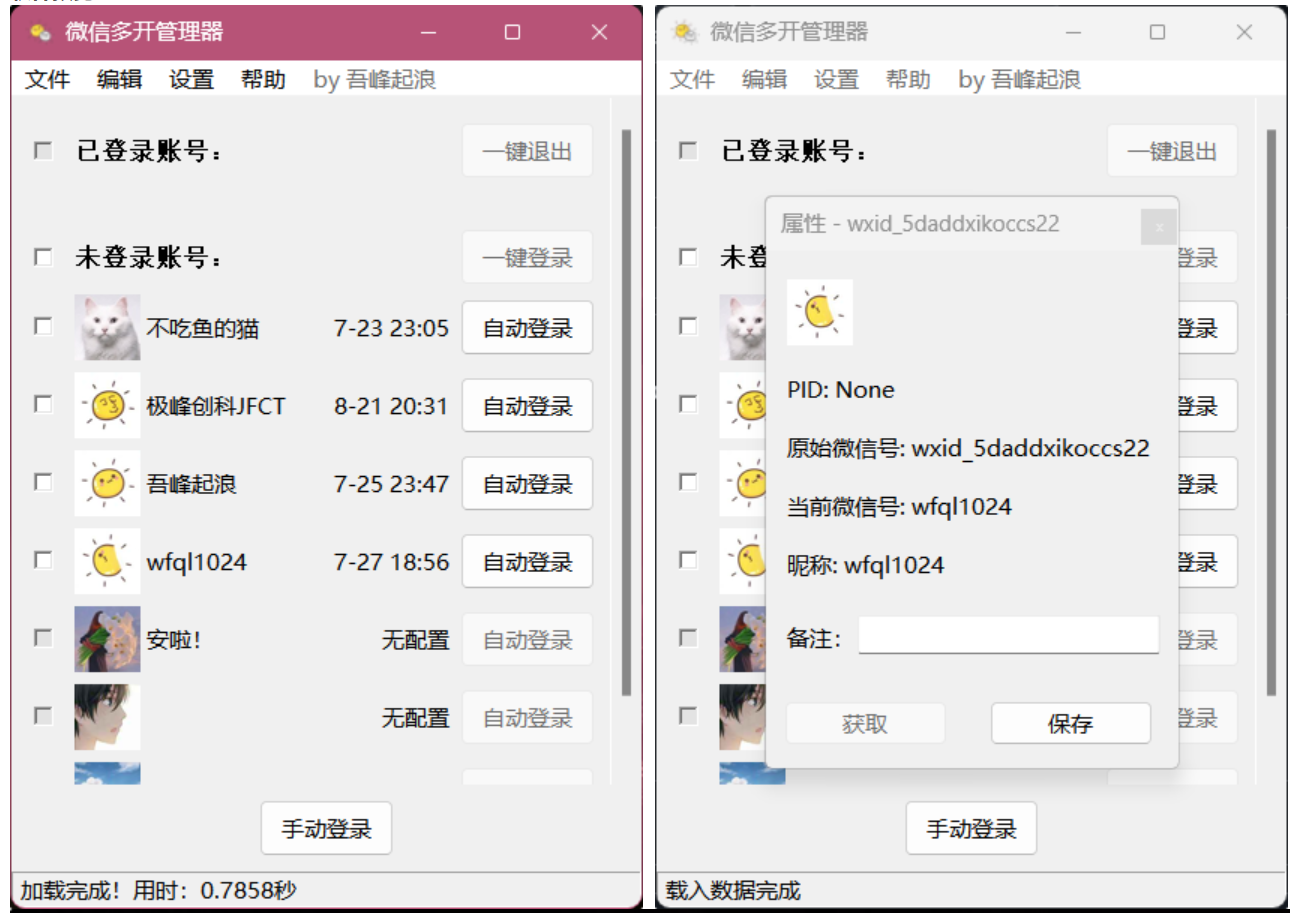Click app icon in left window title bar
Image resolution: width=1290 pixels, height=913 pixels.
click(40, 32)
